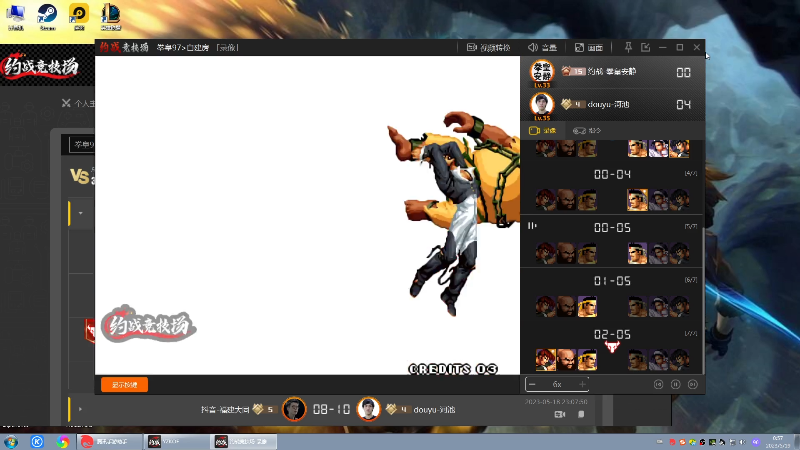Click the playing indicator beside 00-05 round
The height and width of the screenshot is (450, 800).
[532, 226]
